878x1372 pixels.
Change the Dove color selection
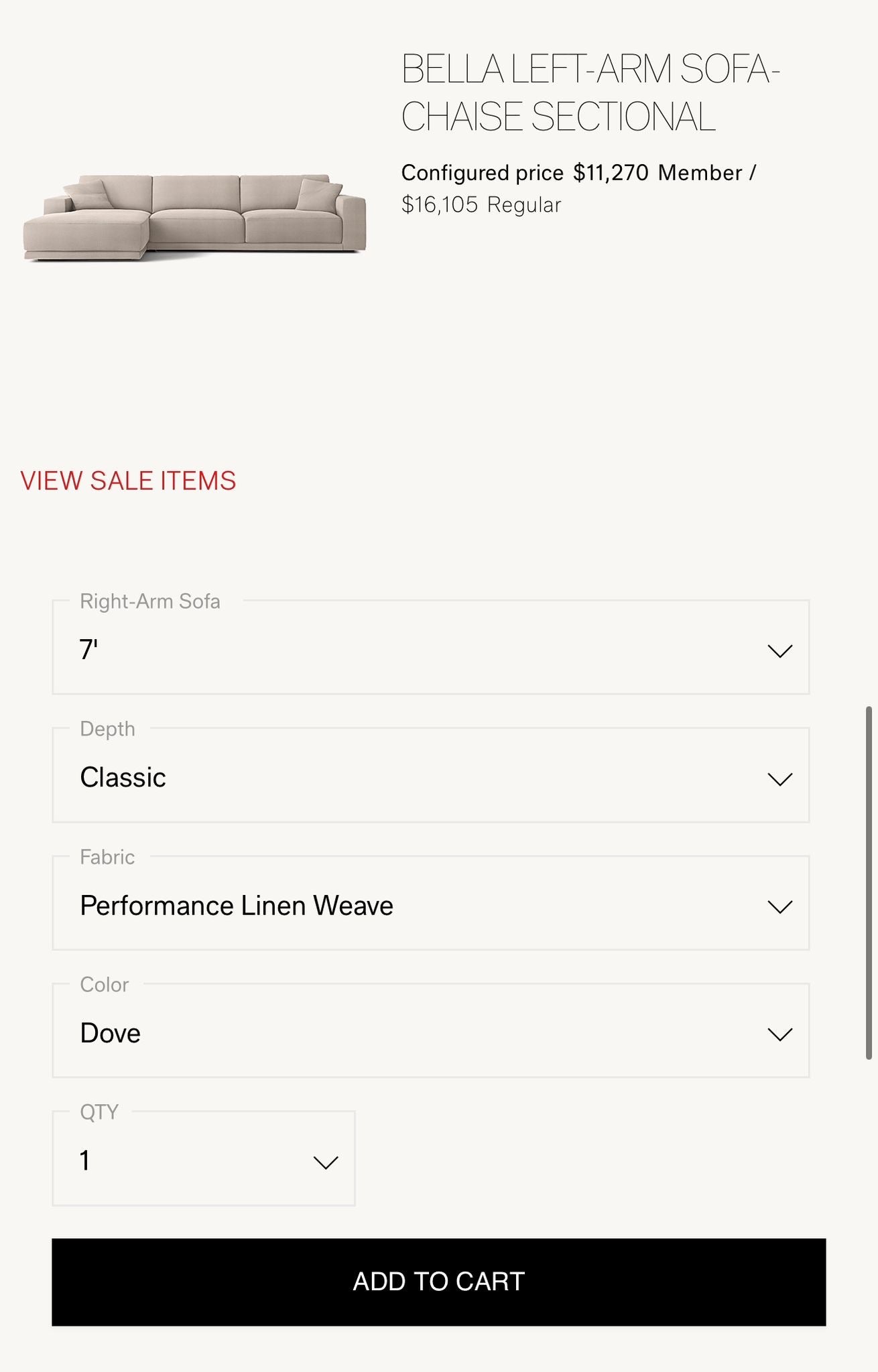click(430, 1032)
